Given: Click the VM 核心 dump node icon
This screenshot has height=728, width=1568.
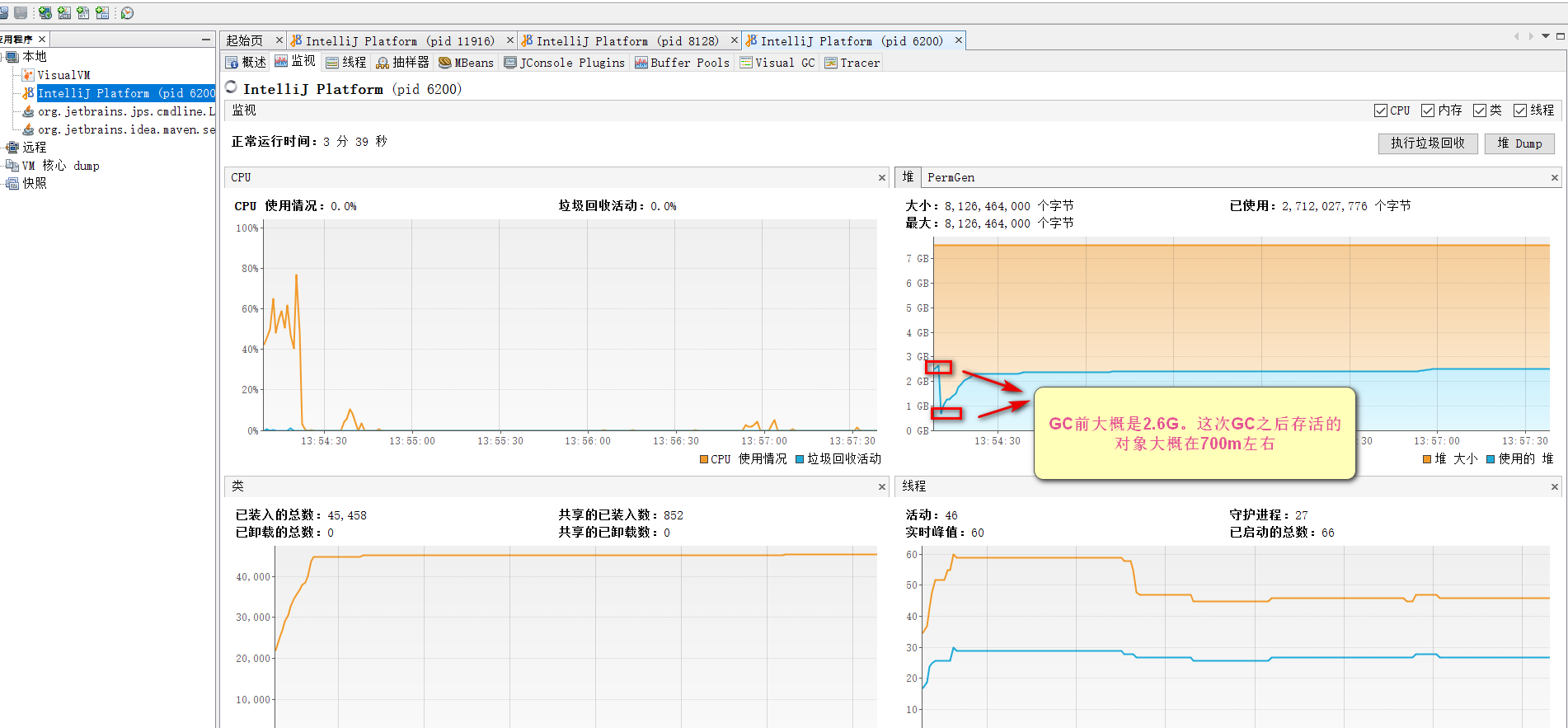Looking at the screenshot, I should click(12, 166).
